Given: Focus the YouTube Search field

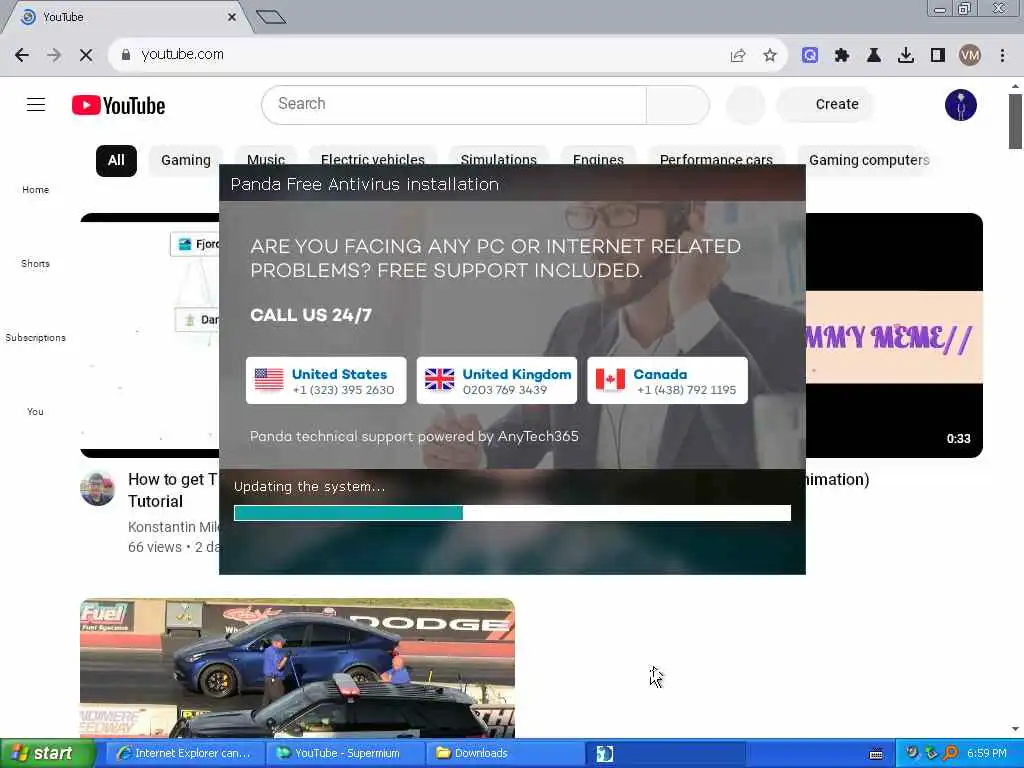Looking at the screenshot, I should [454, 104].
